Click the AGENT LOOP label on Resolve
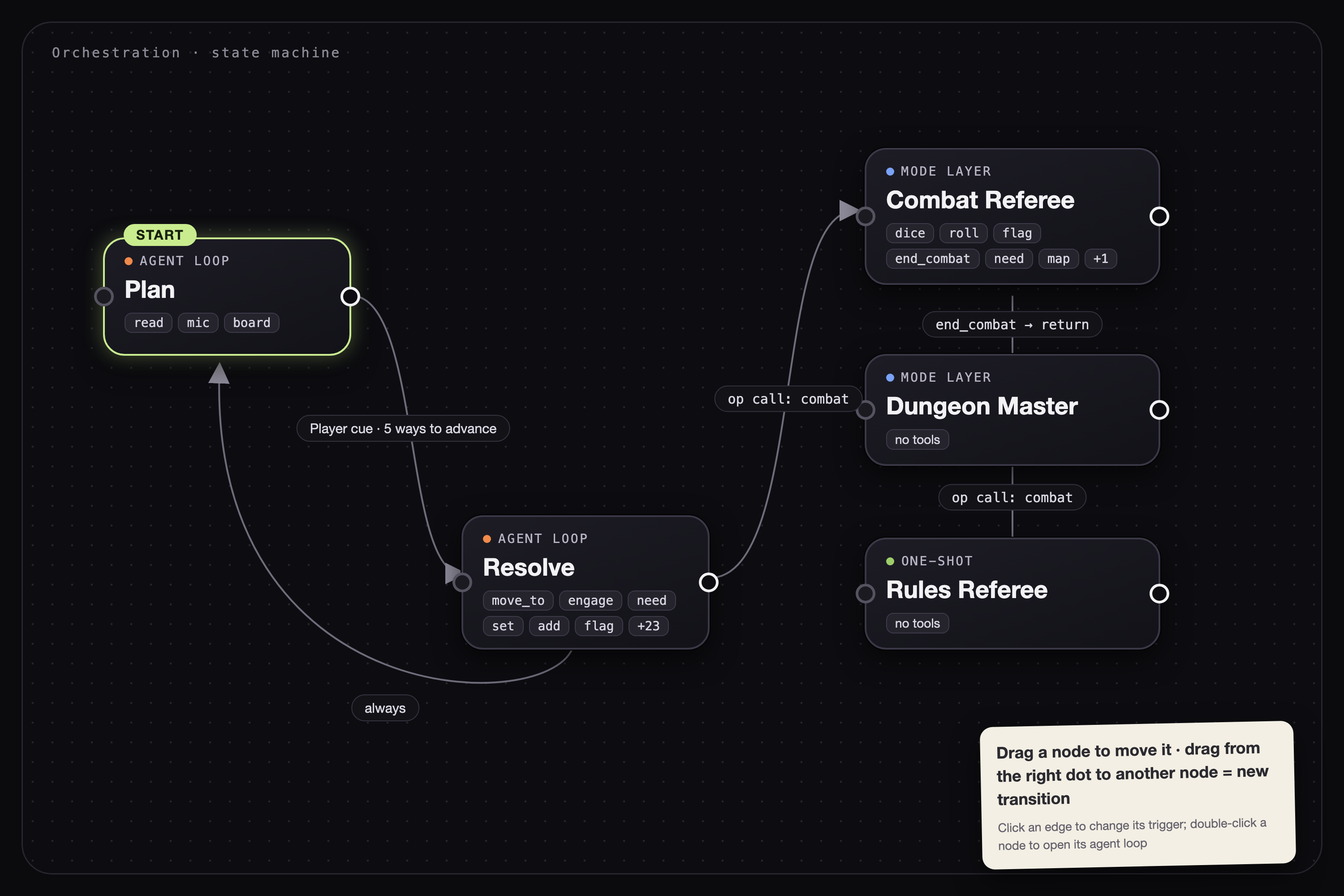The height and width of the screenshot is (896, 1344). pyautogui.click(x=542, y=539)
